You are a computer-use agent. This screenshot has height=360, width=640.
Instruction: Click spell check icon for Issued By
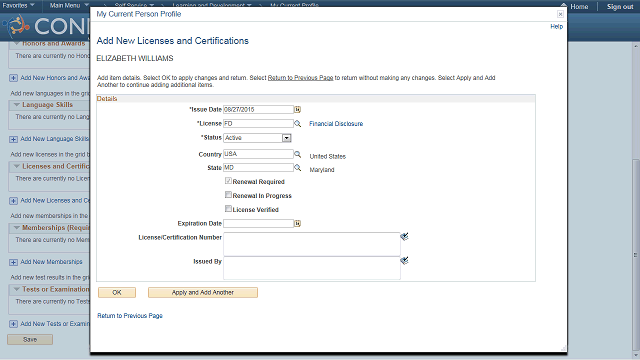point(404,260)
